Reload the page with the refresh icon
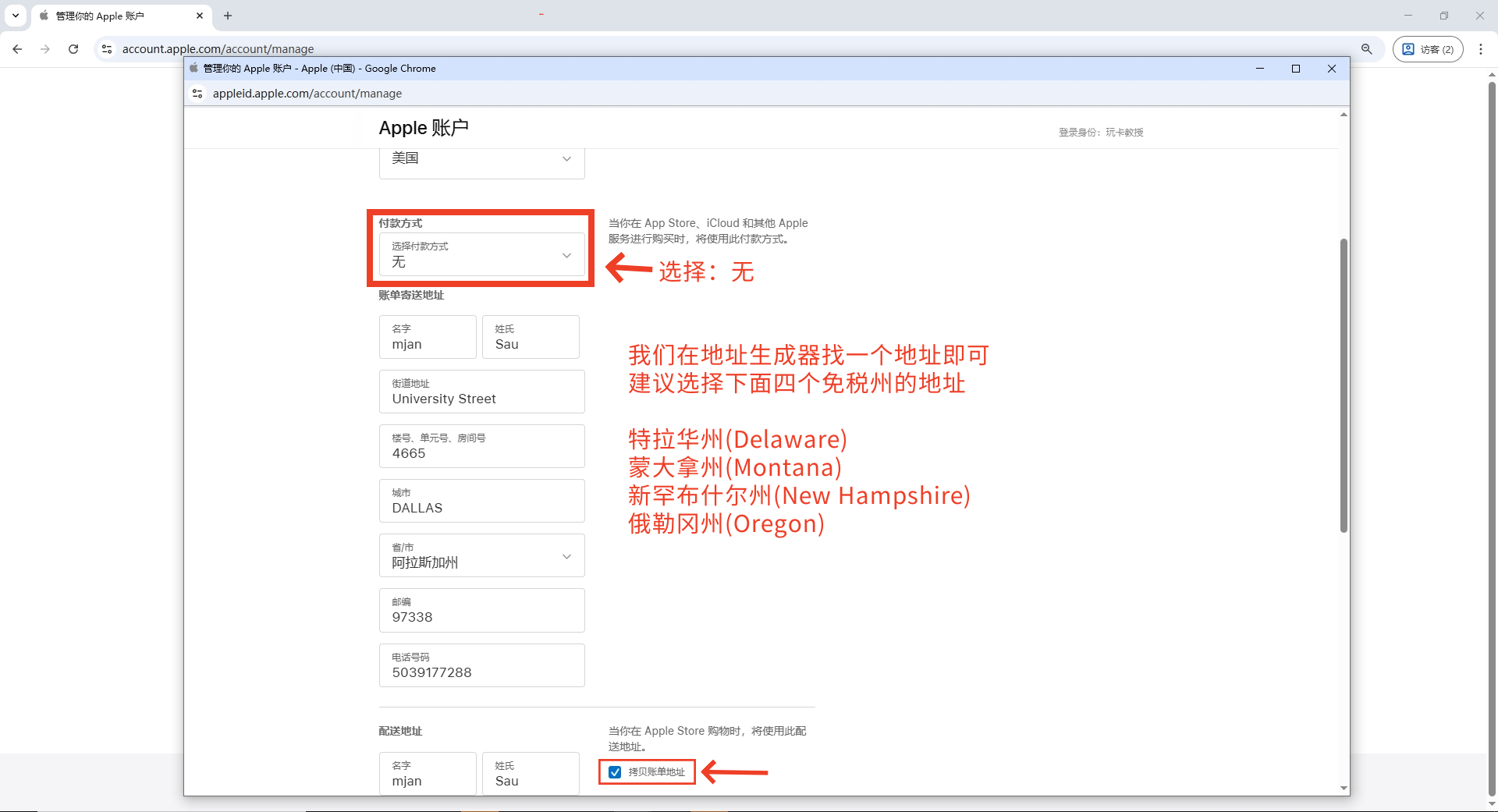This screenshot has width=1498, height=812. [73, 49]
